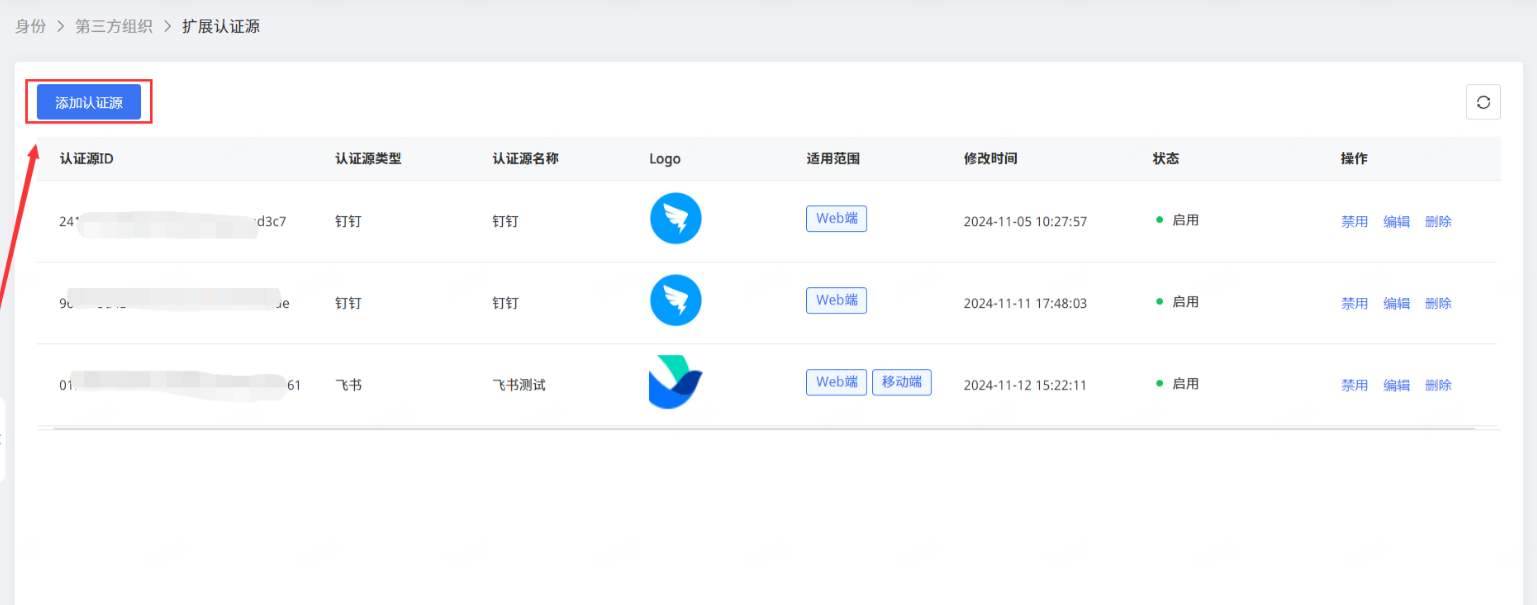
Task: Delete the second 钉钉 authentication source
Action: pyautogui.click(x=1438, y=304)
